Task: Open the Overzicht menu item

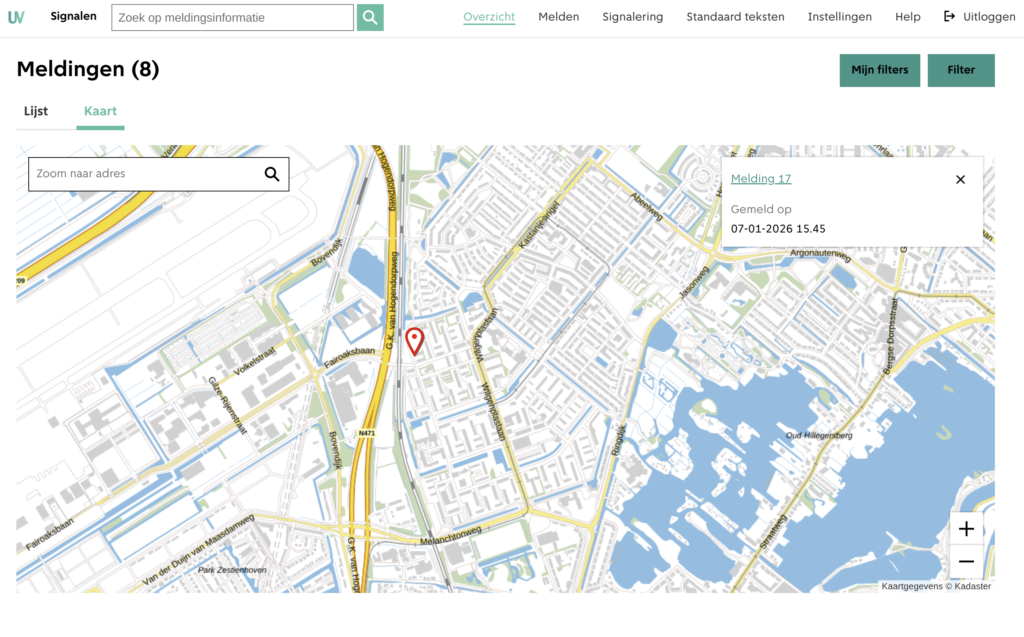Action: [x=489, y=17]
